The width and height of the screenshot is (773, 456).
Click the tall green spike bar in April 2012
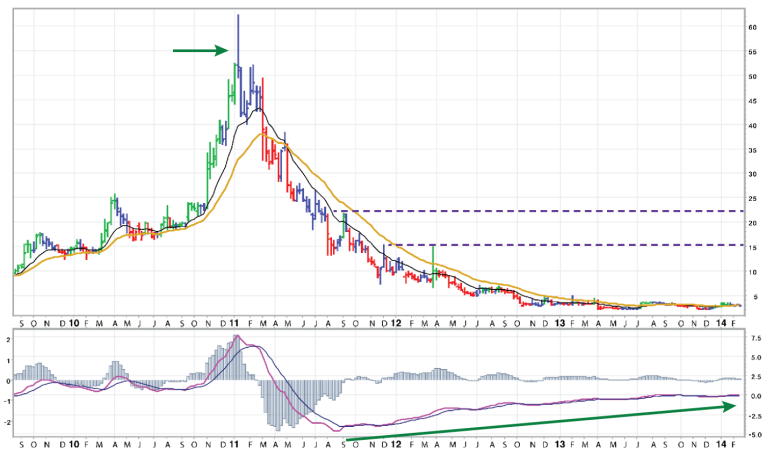pyautogui.click(x=433, y=267)
